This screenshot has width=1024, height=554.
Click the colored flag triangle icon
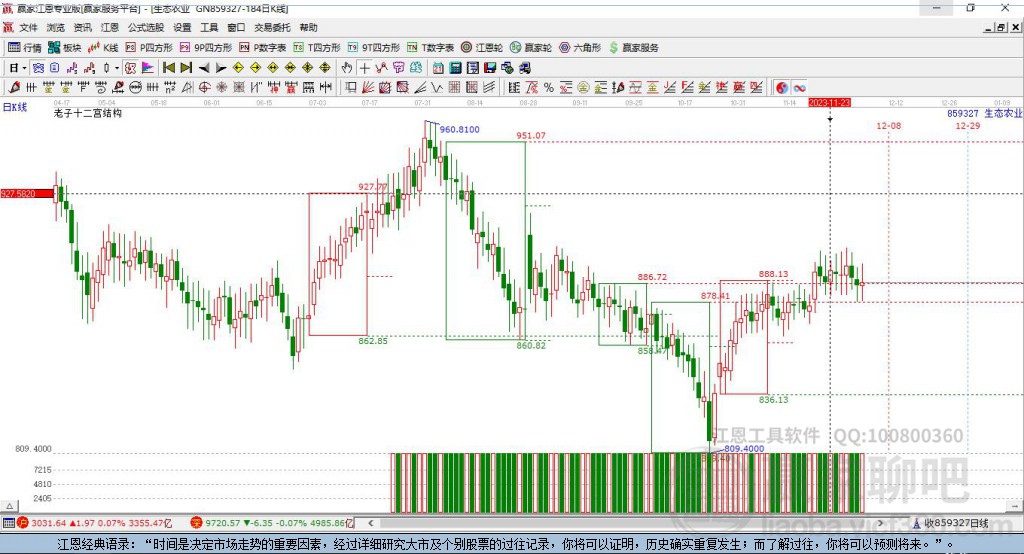148,68
